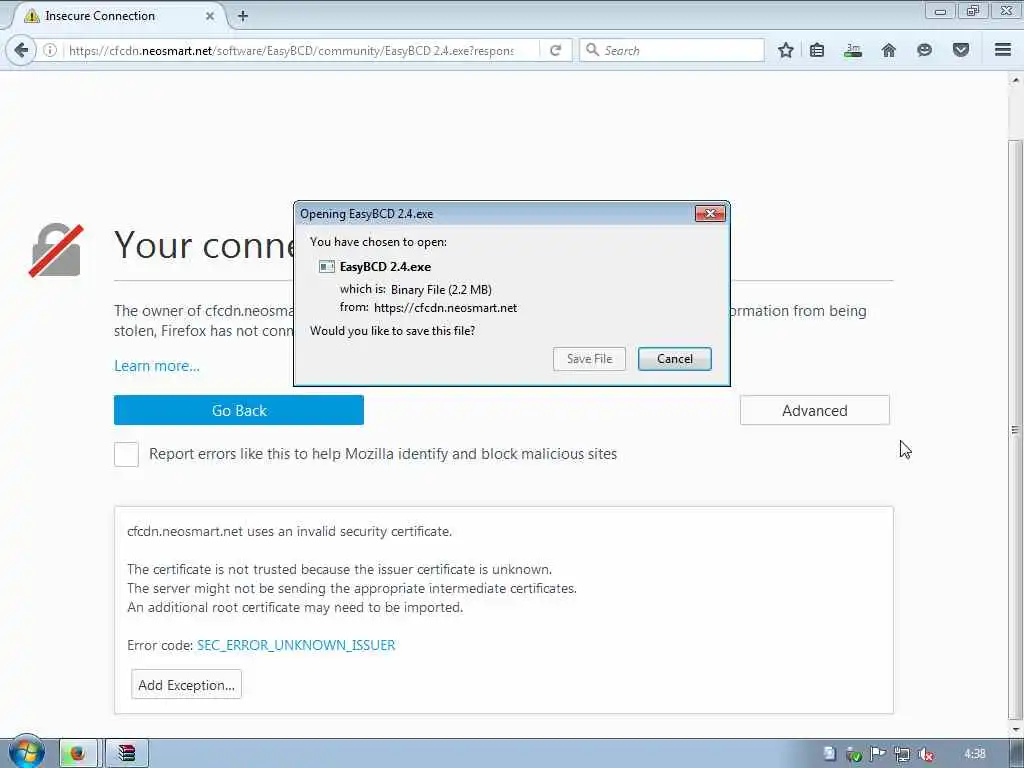Close the Opening EasyBCD dialog
1024x768 pixels.
(x=710, y=214)
